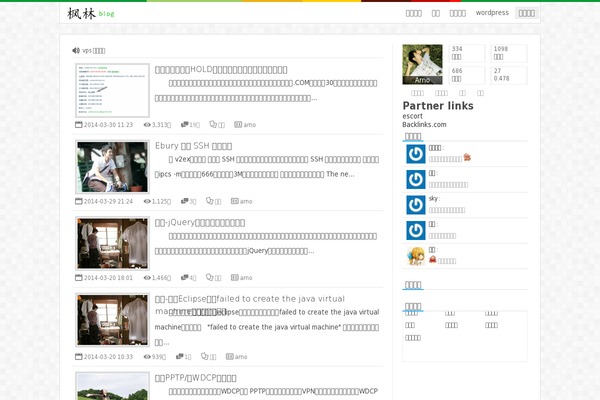The height and width of the screenshot is (400, 600).
Task: Click the 334 stat box in sidebar
Action: (466, 53)
